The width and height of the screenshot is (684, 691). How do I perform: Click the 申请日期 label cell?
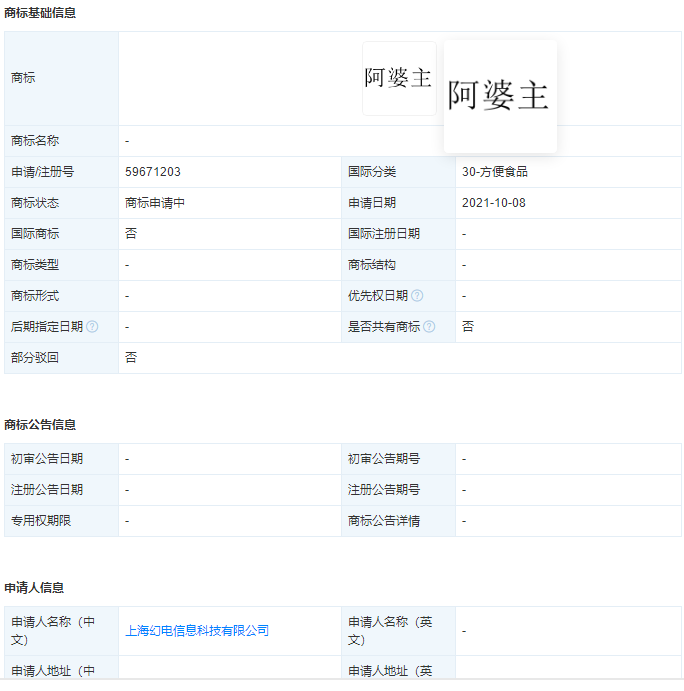point(398,203)
